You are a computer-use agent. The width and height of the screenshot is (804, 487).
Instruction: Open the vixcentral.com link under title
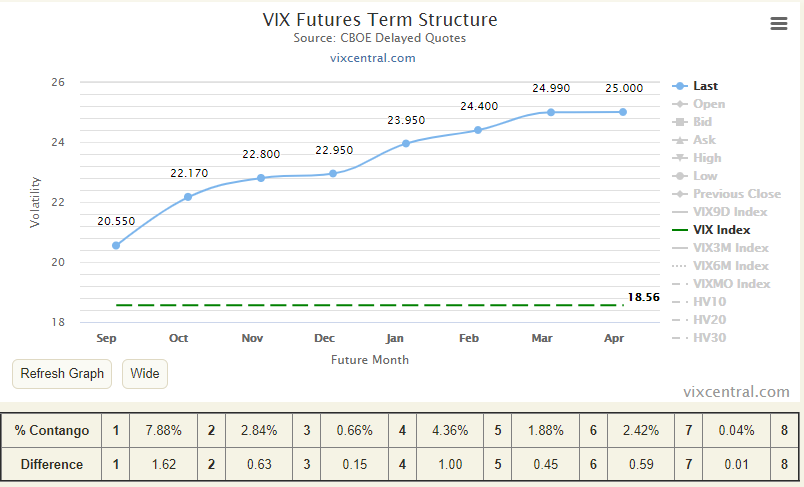373,58
